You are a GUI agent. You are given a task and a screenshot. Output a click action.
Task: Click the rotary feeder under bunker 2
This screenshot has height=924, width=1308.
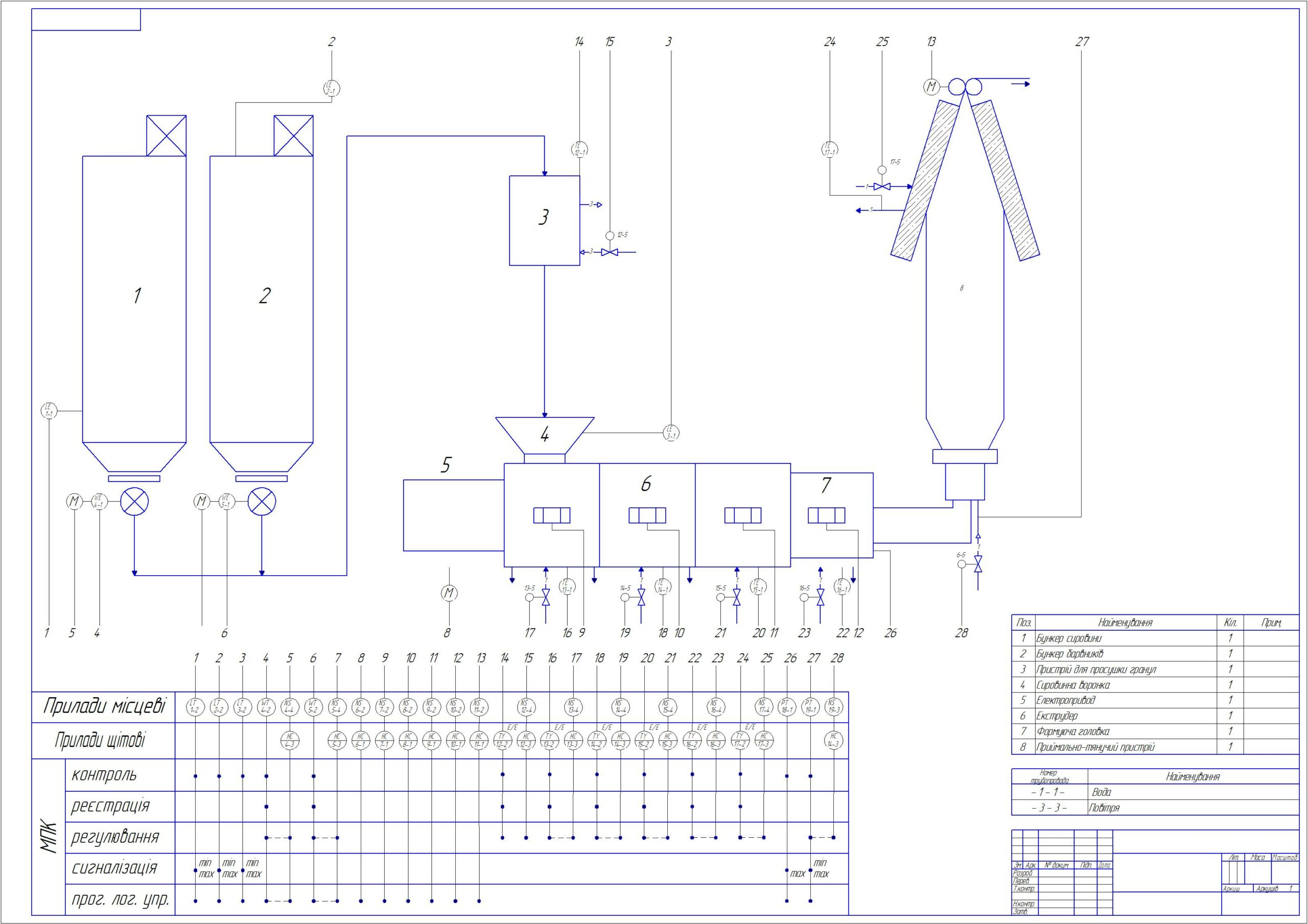coord(262,502)
